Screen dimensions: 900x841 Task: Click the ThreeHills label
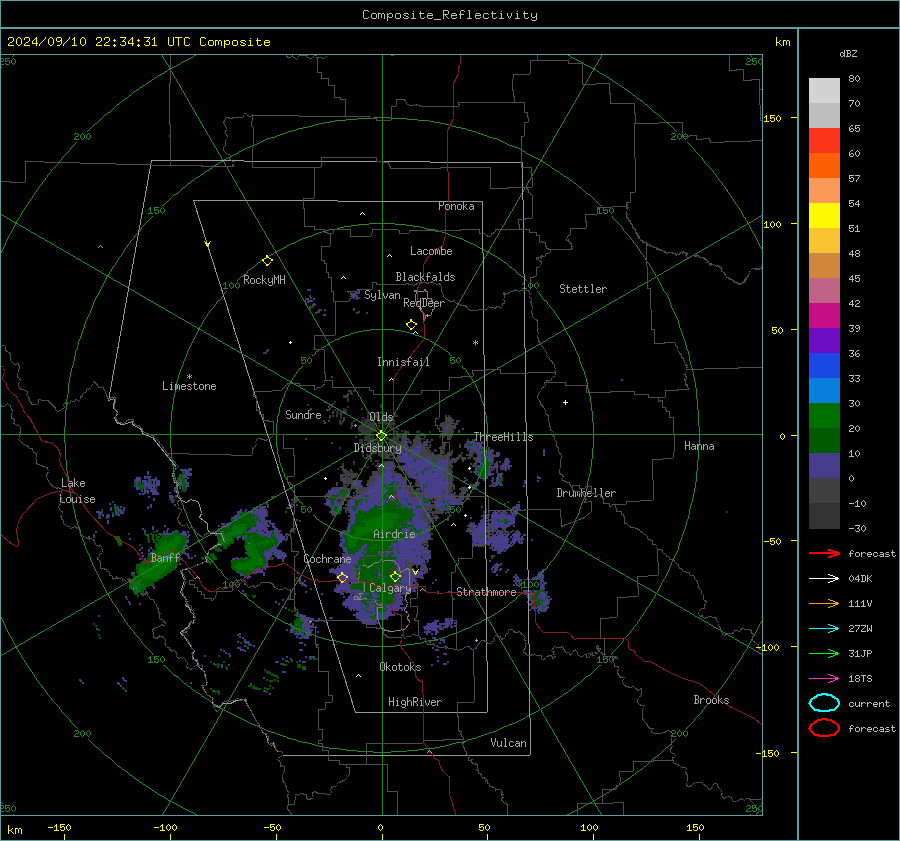[503, 437]
